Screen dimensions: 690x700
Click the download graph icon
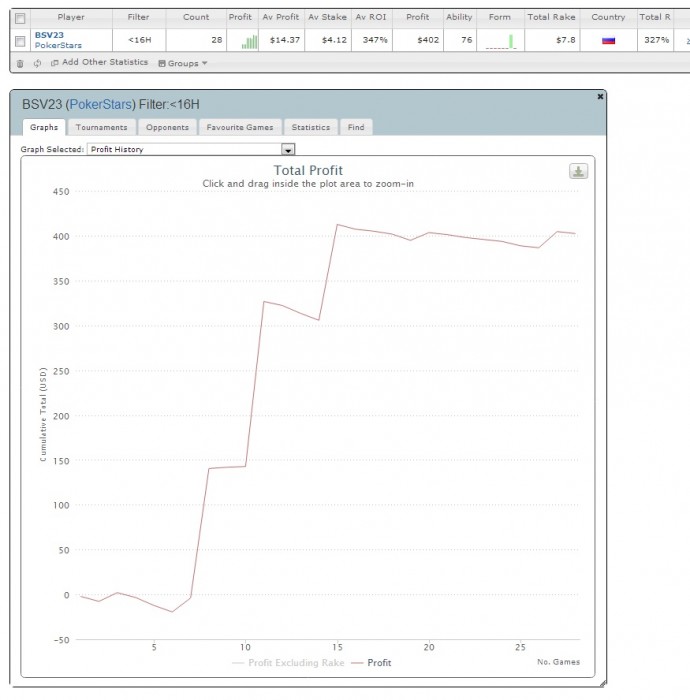tap(578, 171)
